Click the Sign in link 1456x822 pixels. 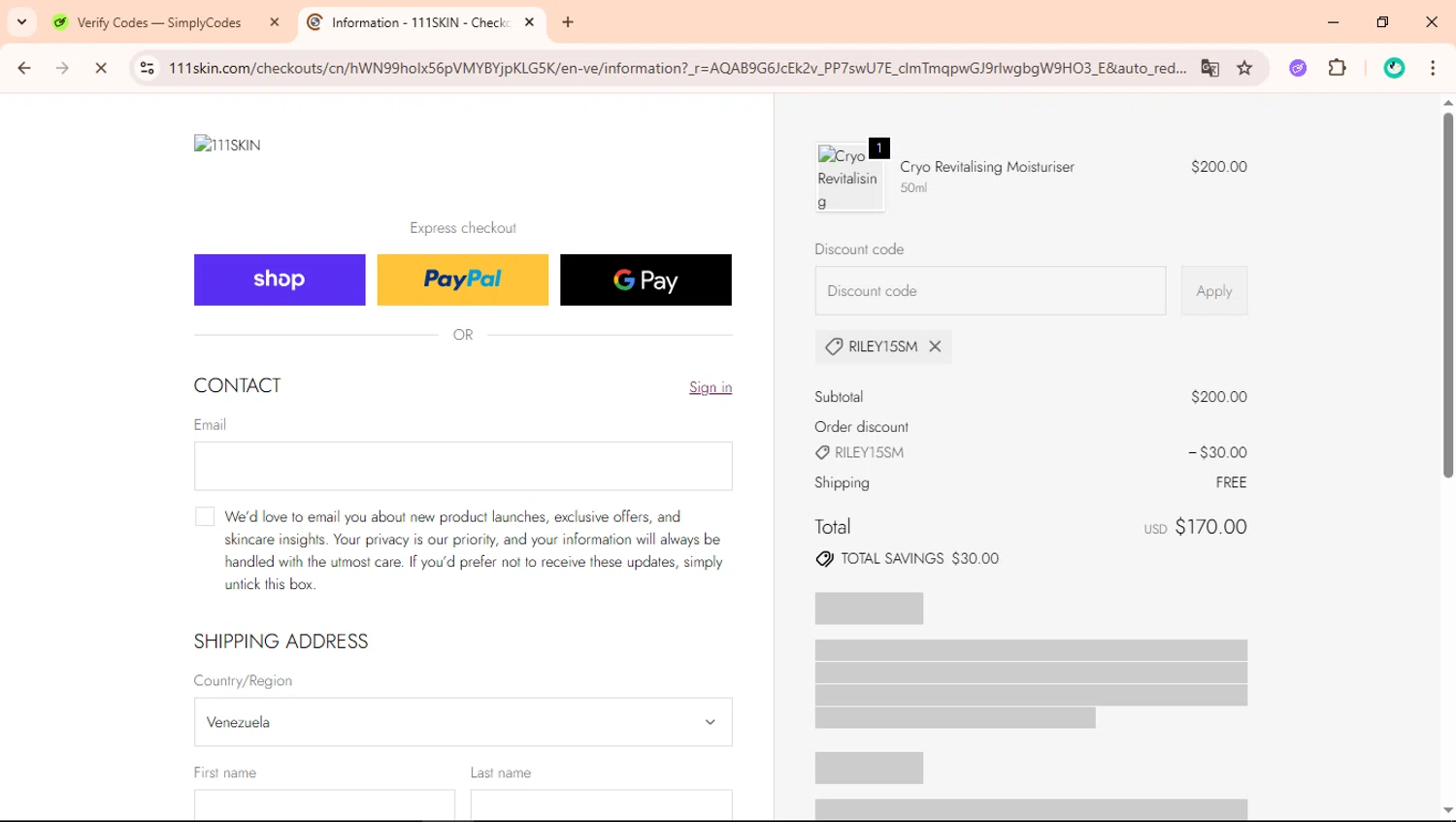pos(711,387)
